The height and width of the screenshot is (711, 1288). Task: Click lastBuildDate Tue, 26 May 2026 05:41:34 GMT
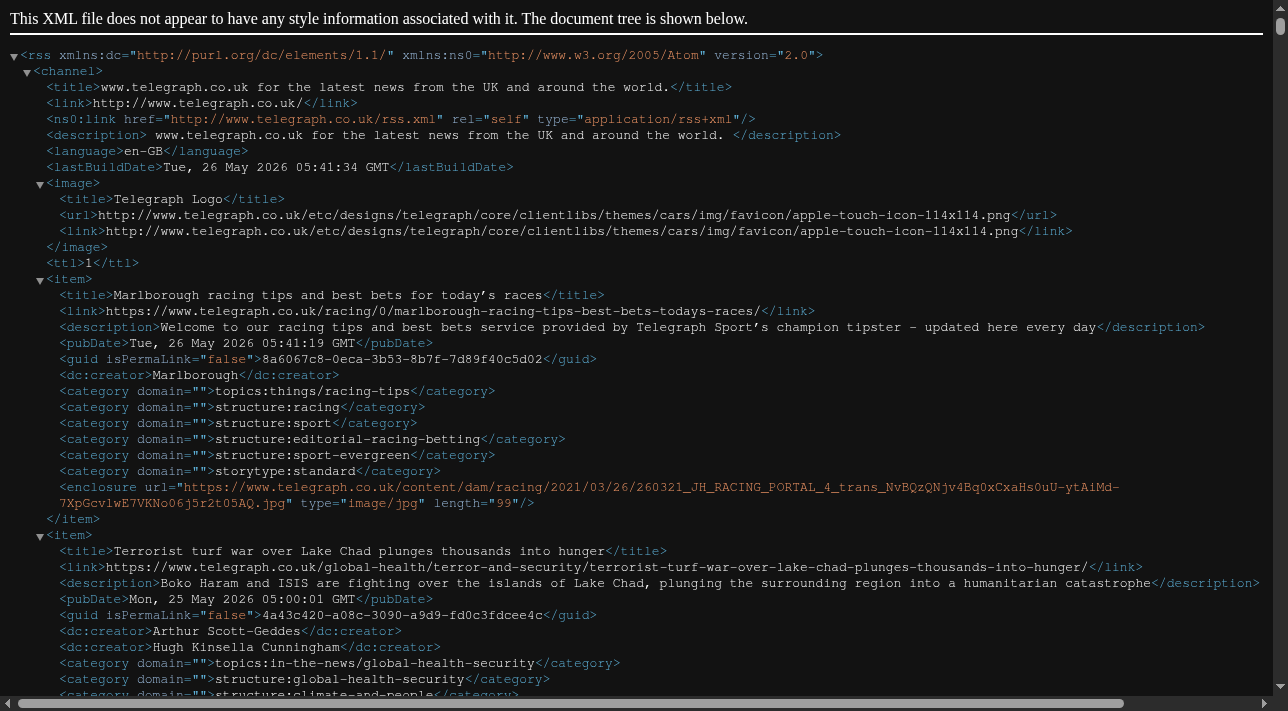[x=276, y=167]
